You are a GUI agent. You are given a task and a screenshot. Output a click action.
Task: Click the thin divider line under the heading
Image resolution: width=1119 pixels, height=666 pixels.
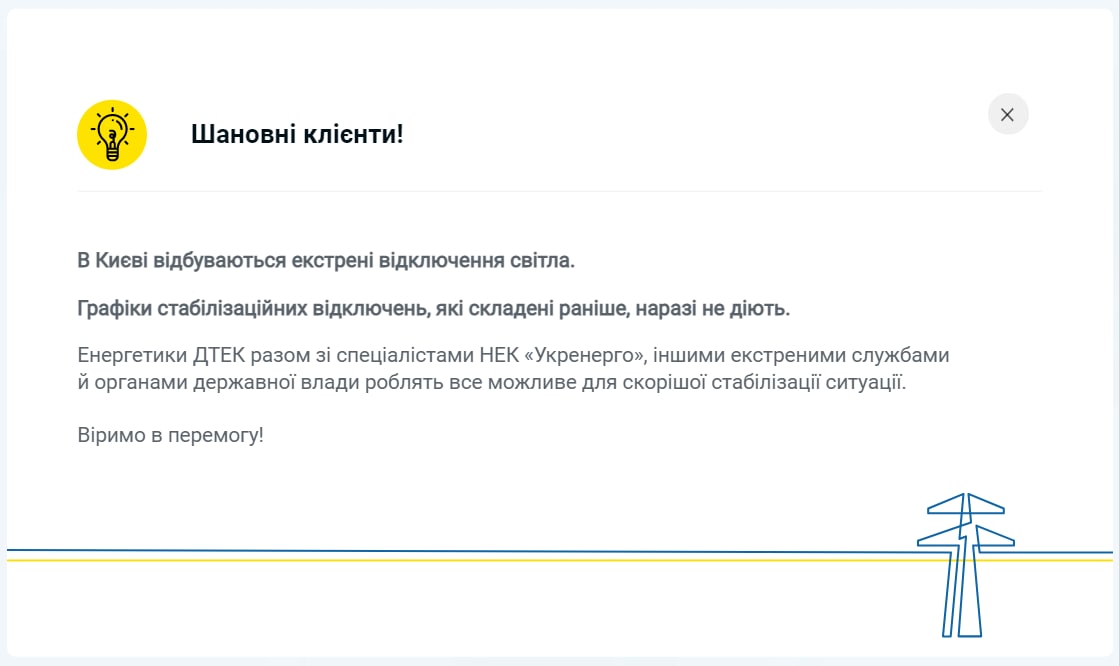point(559,191)
